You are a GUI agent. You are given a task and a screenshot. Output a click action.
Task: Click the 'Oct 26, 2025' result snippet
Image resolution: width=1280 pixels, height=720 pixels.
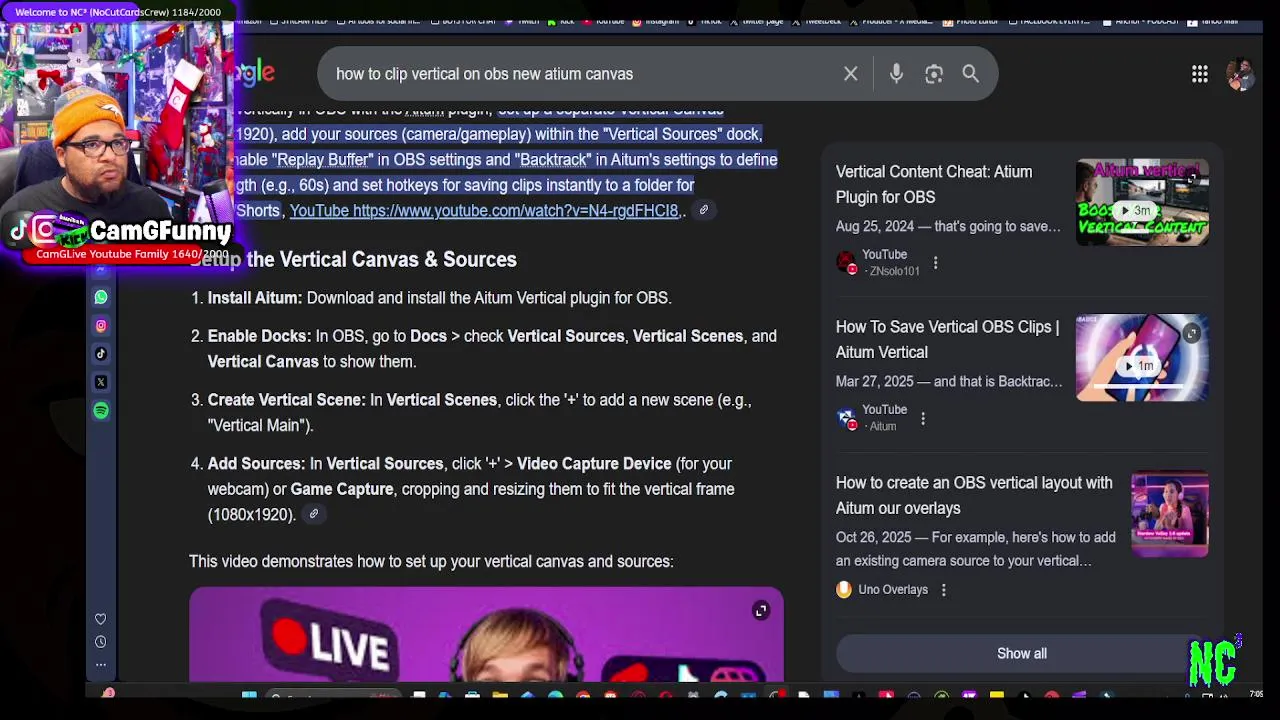coord(976,549)
